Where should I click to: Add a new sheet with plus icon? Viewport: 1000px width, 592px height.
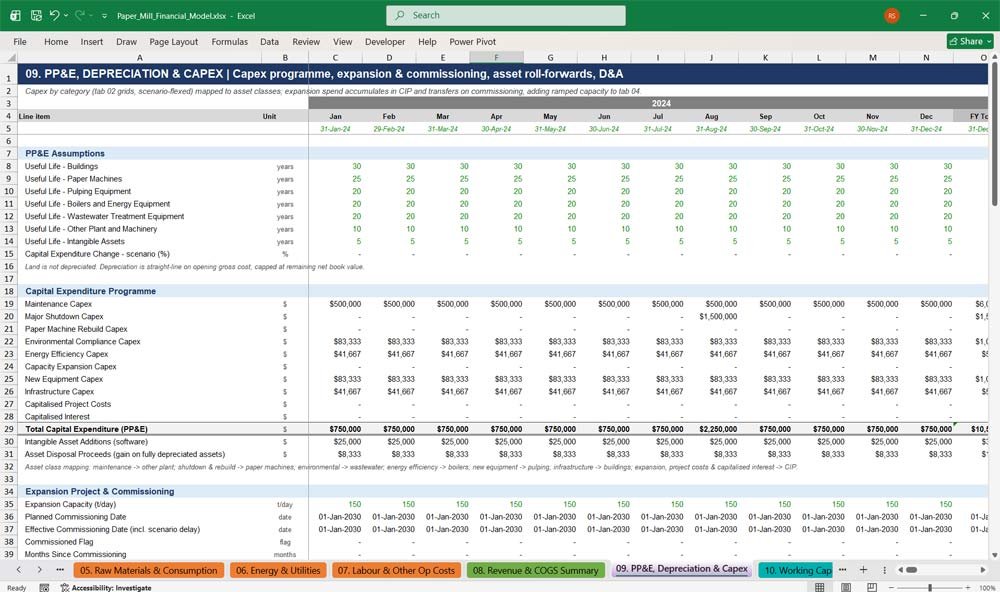click(863, 570)
